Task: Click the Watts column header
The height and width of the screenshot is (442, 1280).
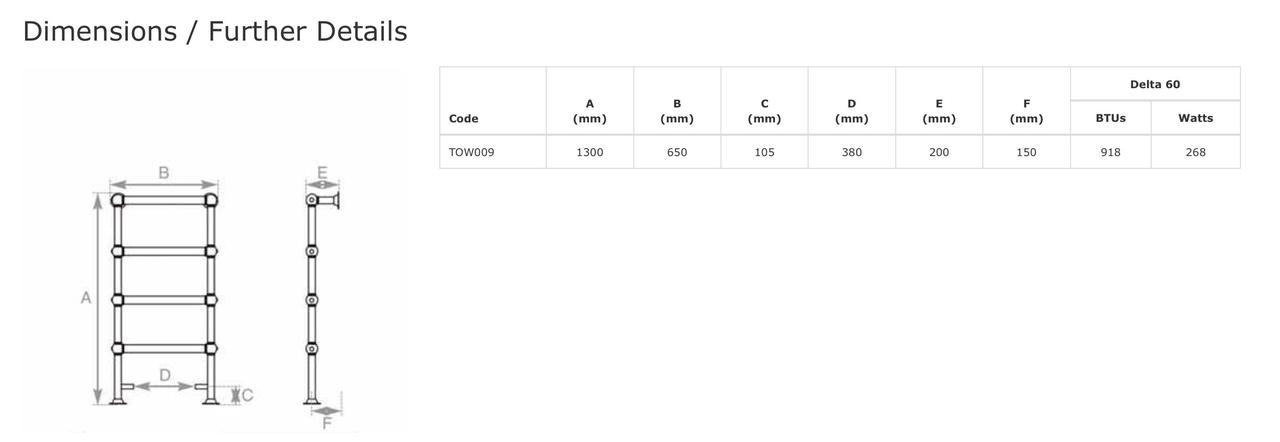Action: 1195,118
